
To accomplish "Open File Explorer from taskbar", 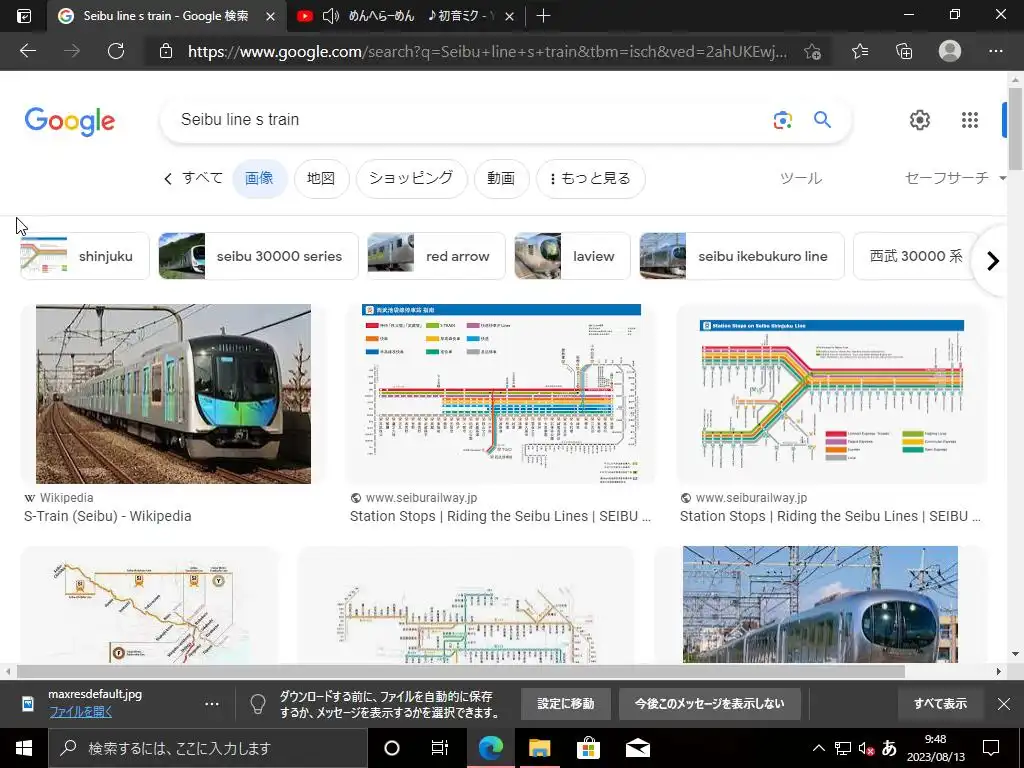I will coord(539,748).
